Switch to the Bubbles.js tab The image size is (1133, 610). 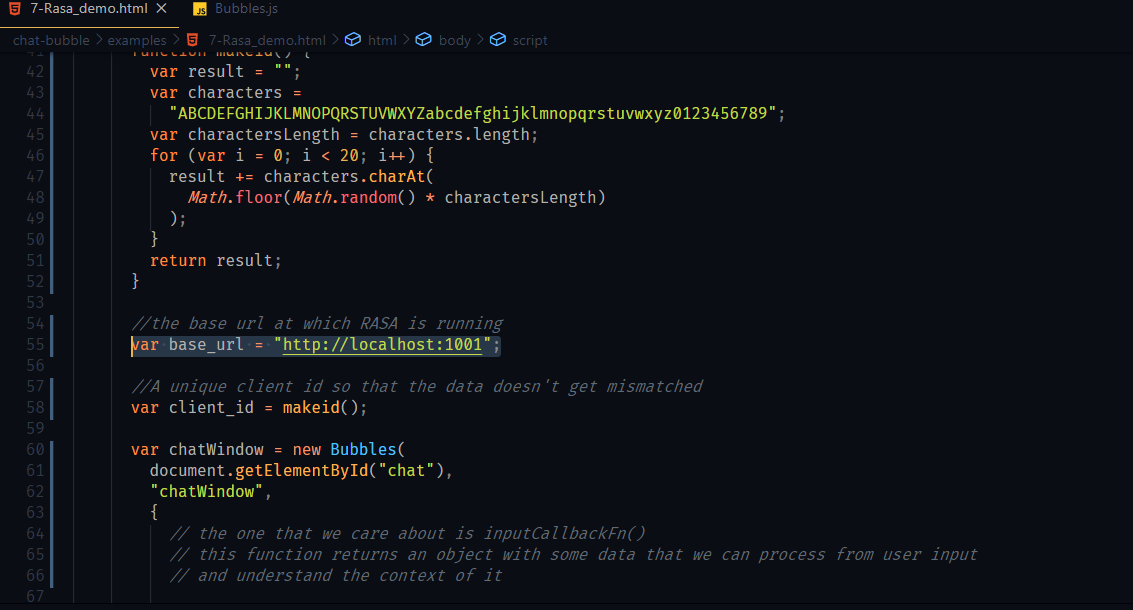246,9
